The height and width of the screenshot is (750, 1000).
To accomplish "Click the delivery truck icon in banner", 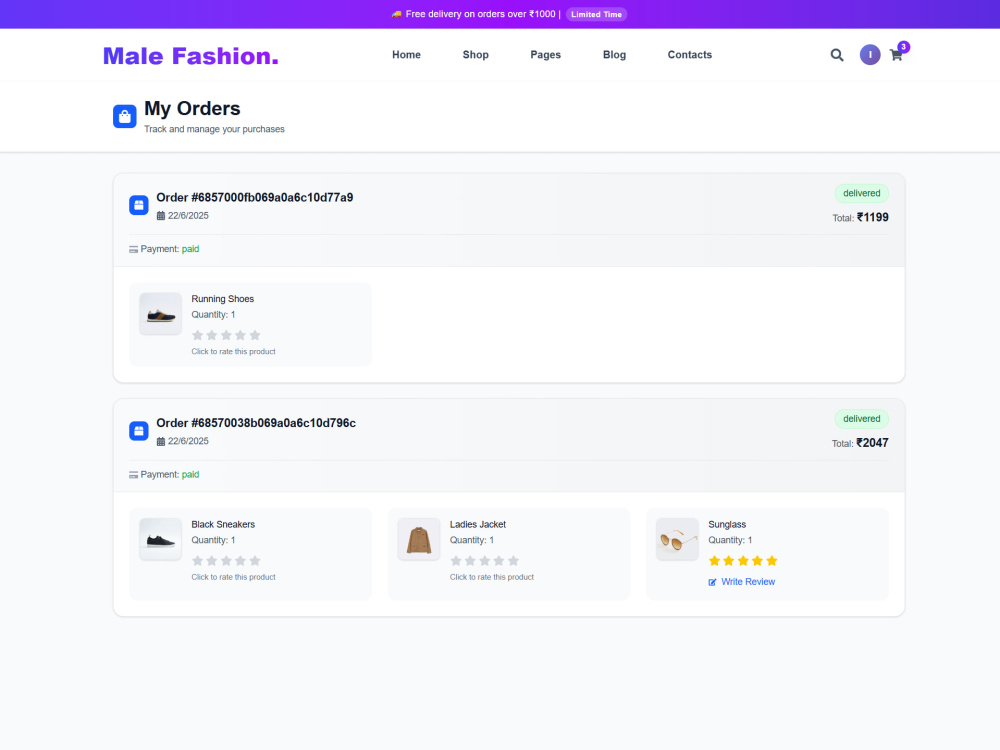I will tap(397, 14).
